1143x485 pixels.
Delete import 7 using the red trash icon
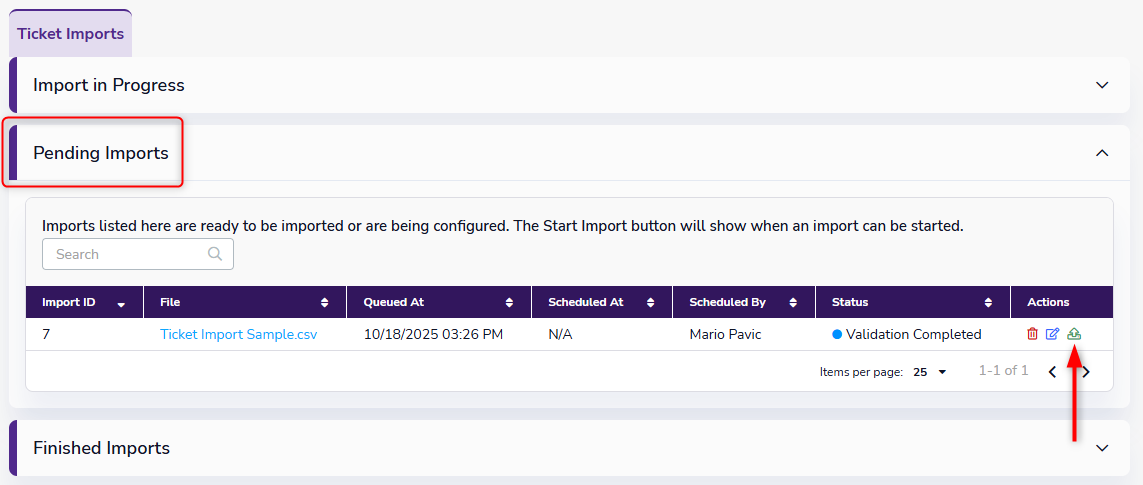coord(1032,334)
